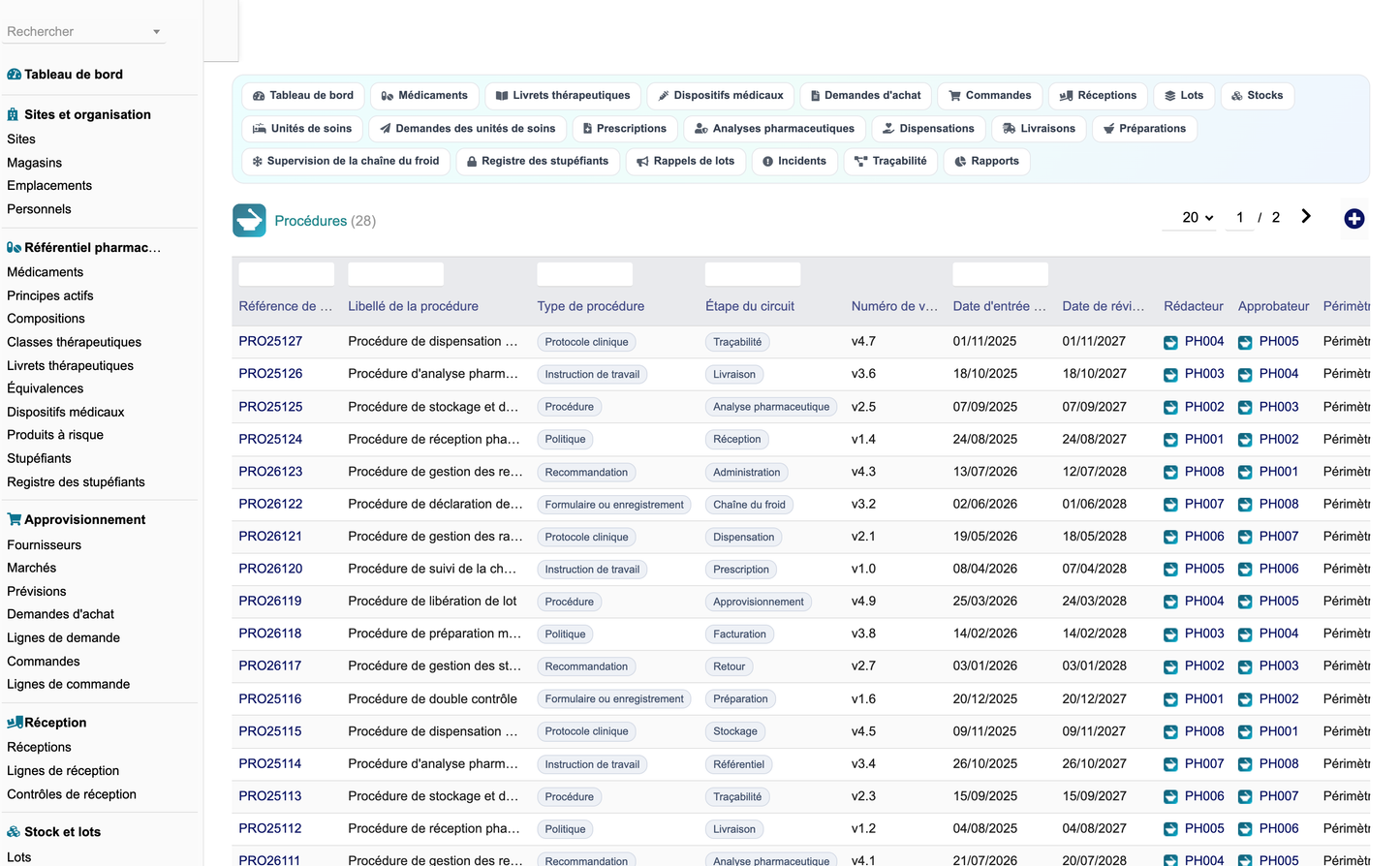This screenshot has height=866, width=1400.
Task: Sort by Étape du circuit column header
Action: coord(750,307)
